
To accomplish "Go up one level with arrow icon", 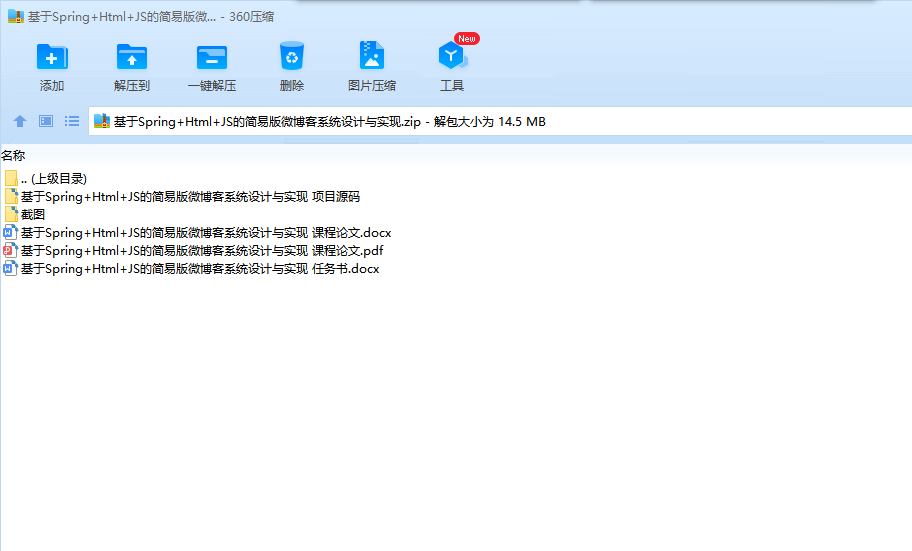I will 20,121.
